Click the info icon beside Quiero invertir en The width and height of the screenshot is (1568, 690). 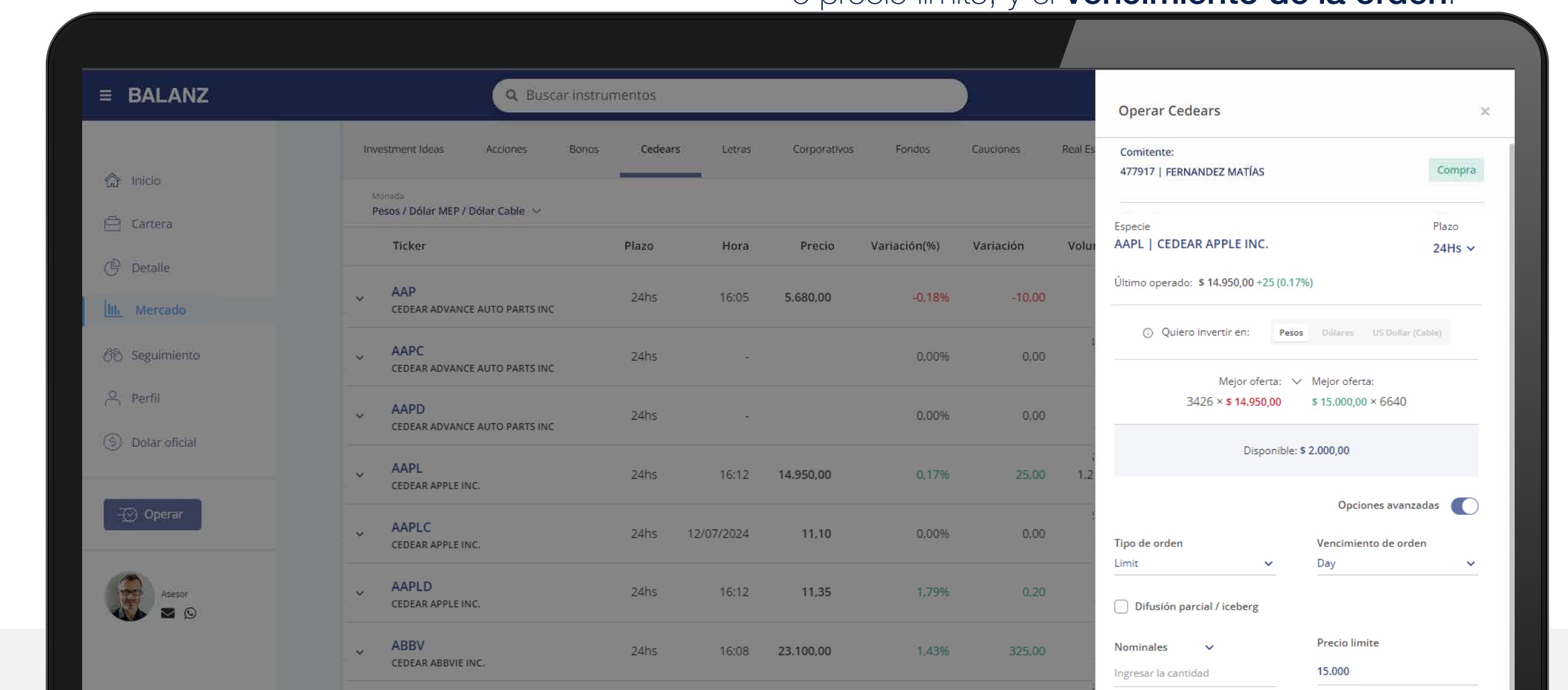point(1148,333)
